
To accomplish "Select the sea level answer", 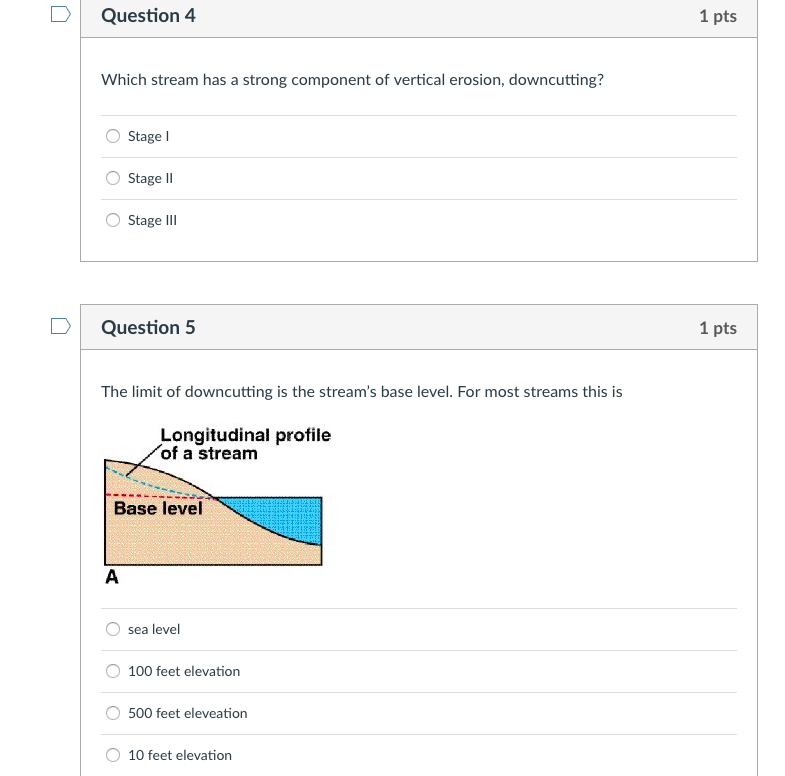I will pyautogui.click(x=114, y=629).
